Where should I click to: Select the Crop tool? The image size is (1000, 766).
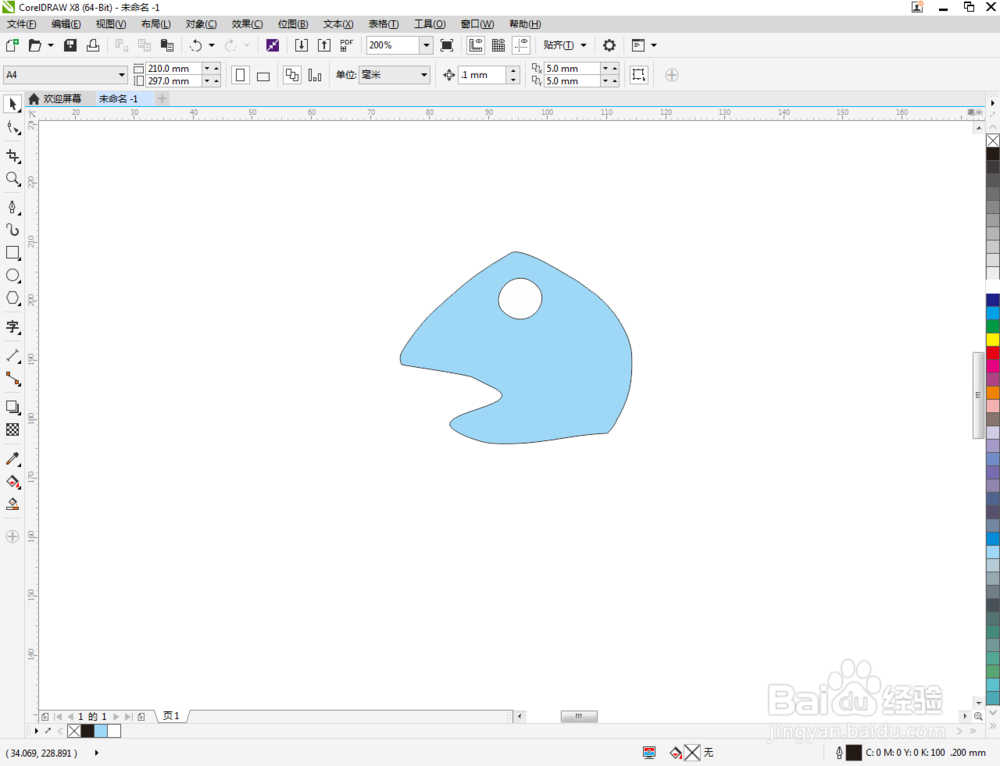[x=12, y=156]
